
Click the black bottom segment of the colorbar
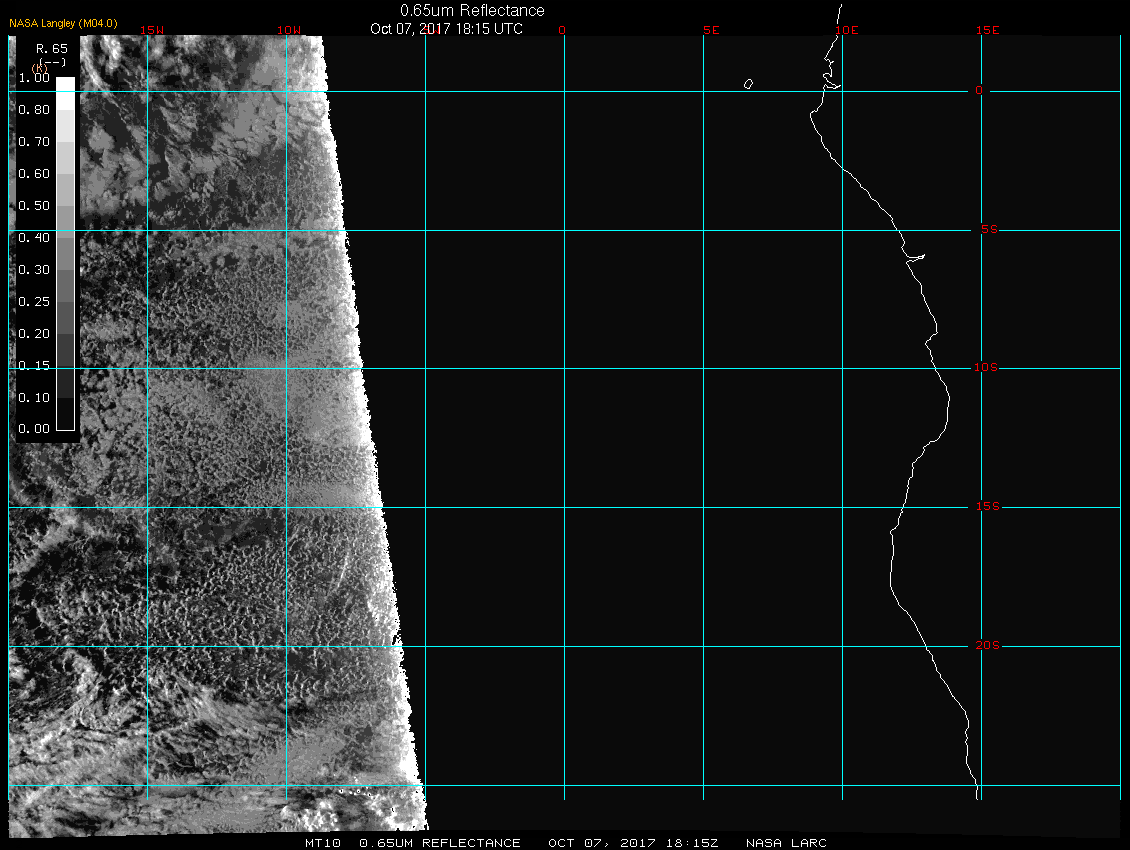click(66, 414)
